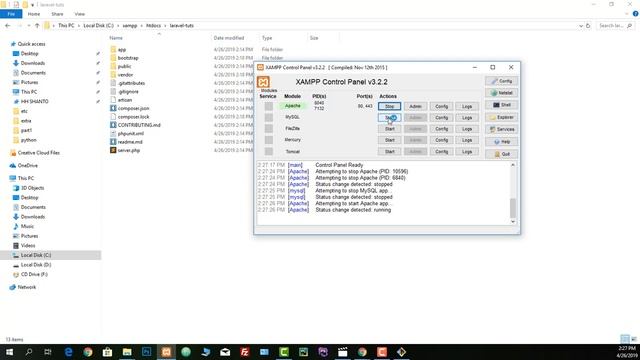The image size is (640, 360).
Task: Open FileZilla Config options
Action: click(x=441, y=129)
